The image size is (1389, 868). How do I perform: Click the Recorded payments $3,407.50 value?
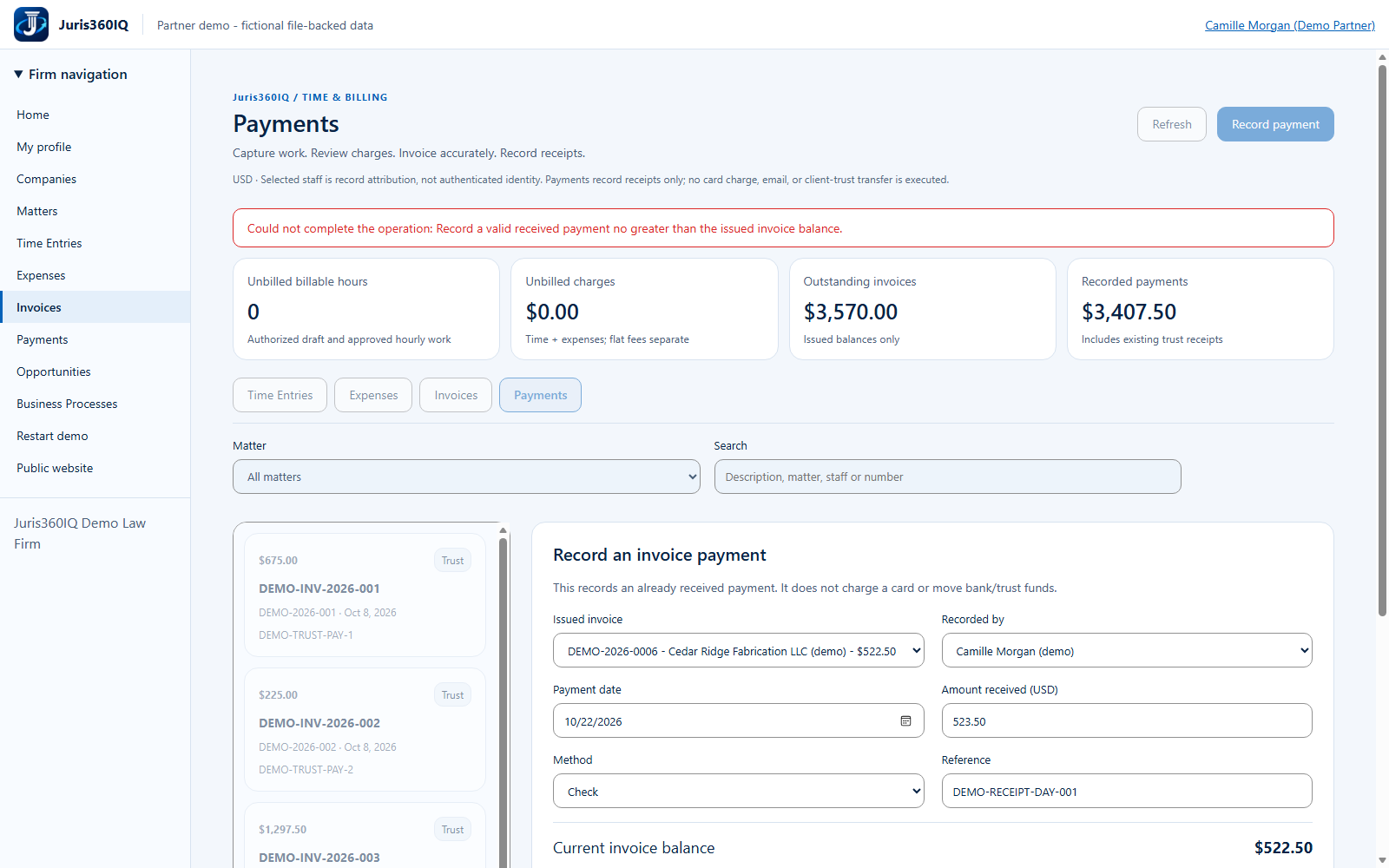1129,312
